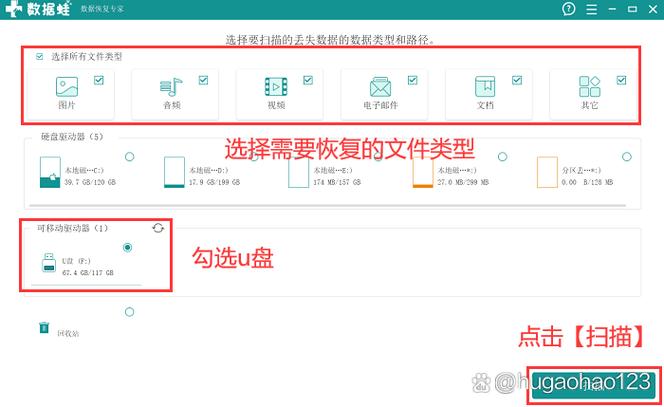
Task: Toggle 选择所有文件类型 checkbox
Action: (x=39, y=56)
